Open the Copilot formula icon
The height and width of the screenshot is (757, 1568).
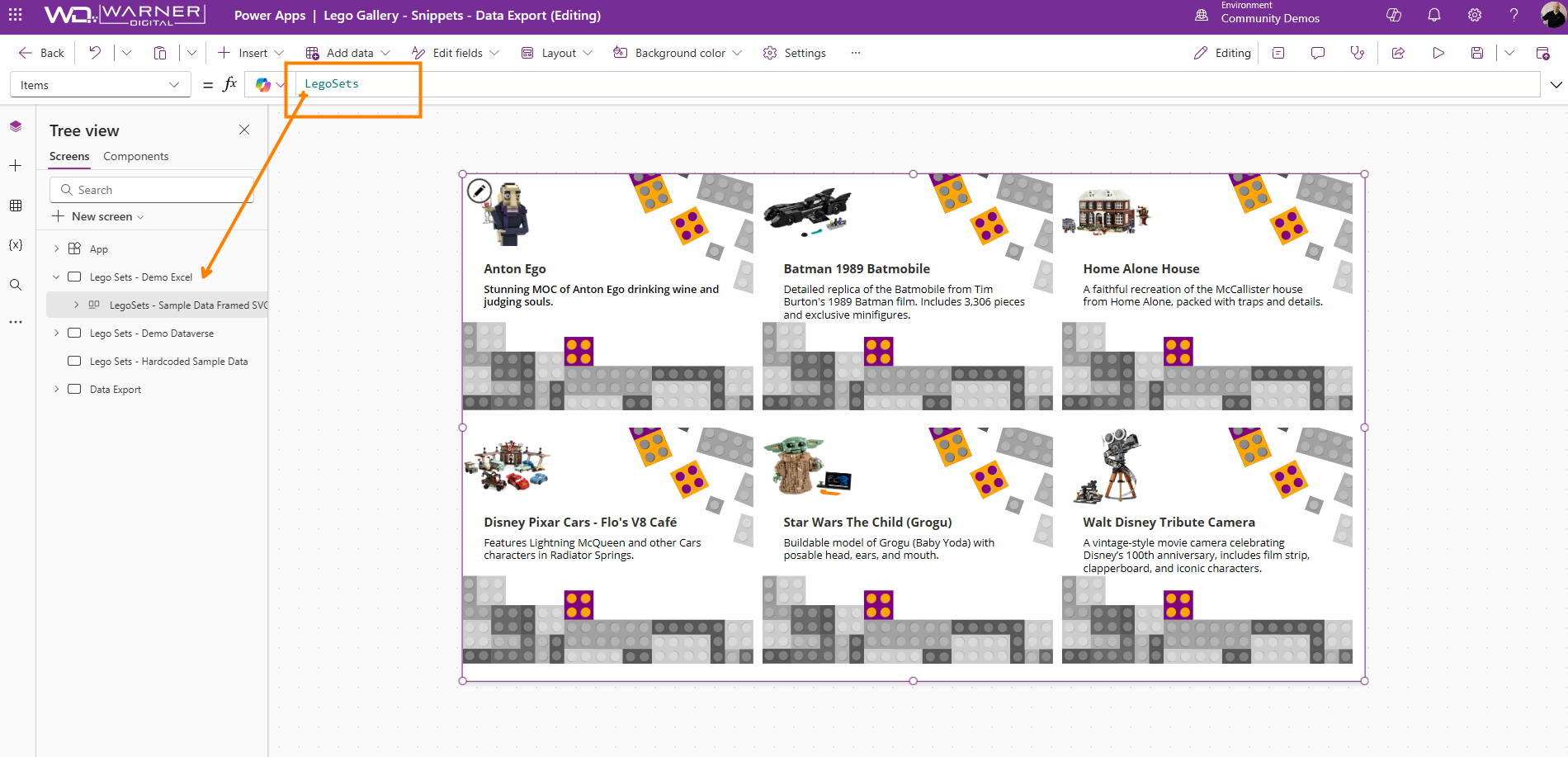[263, 85]
